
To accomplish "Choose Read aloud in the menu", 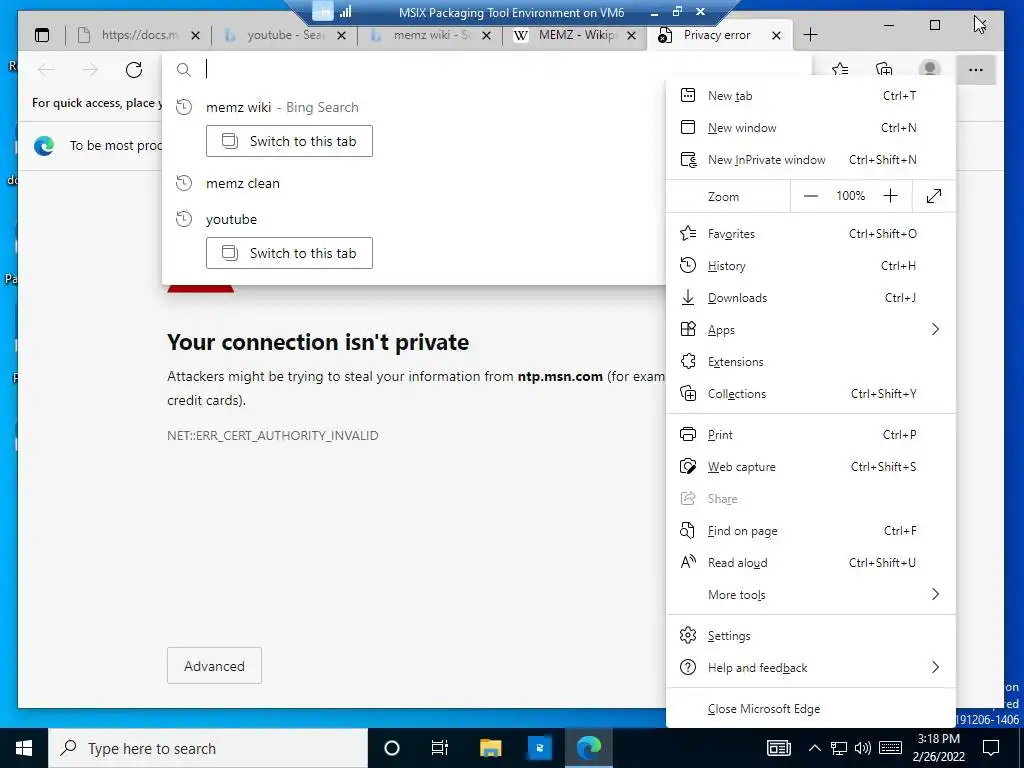I will coord(810,563).
